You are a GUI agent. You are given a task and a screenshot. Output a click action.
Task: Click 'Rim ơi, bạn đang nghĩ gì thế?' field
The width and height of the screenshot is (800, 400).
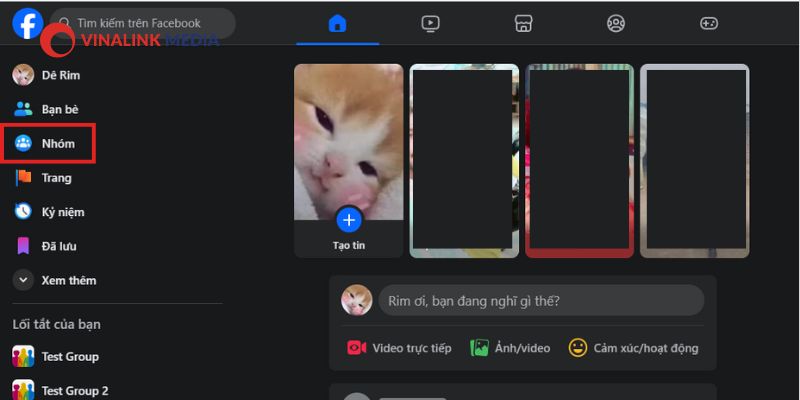(x=541, y=300)
